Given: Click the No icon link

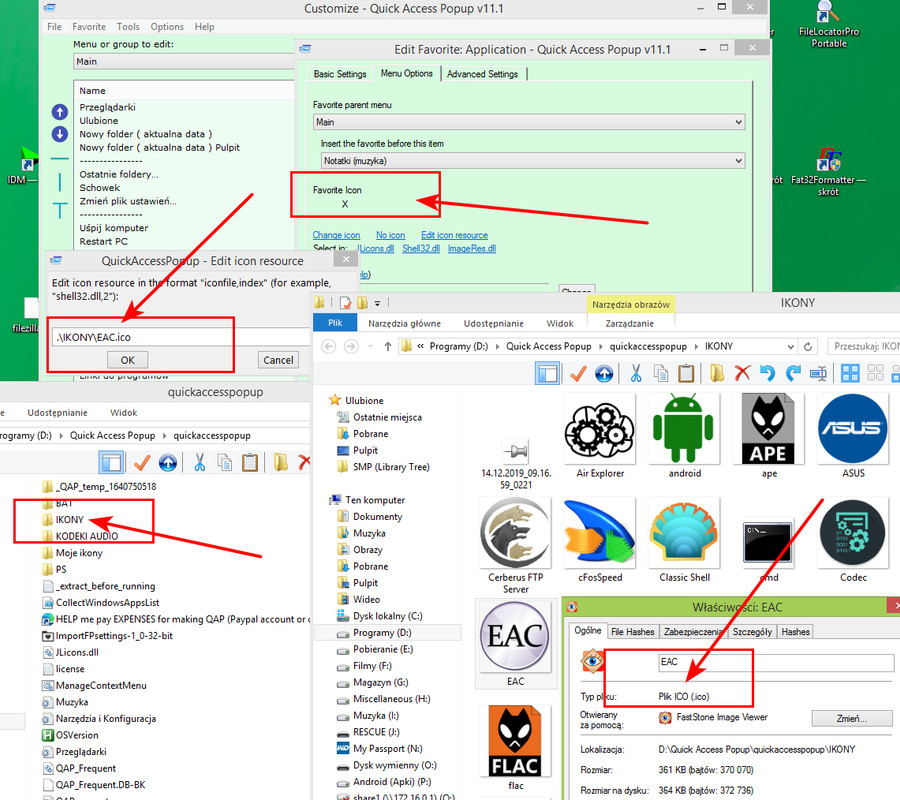Looking at the screenshot, I should (390, 235).
